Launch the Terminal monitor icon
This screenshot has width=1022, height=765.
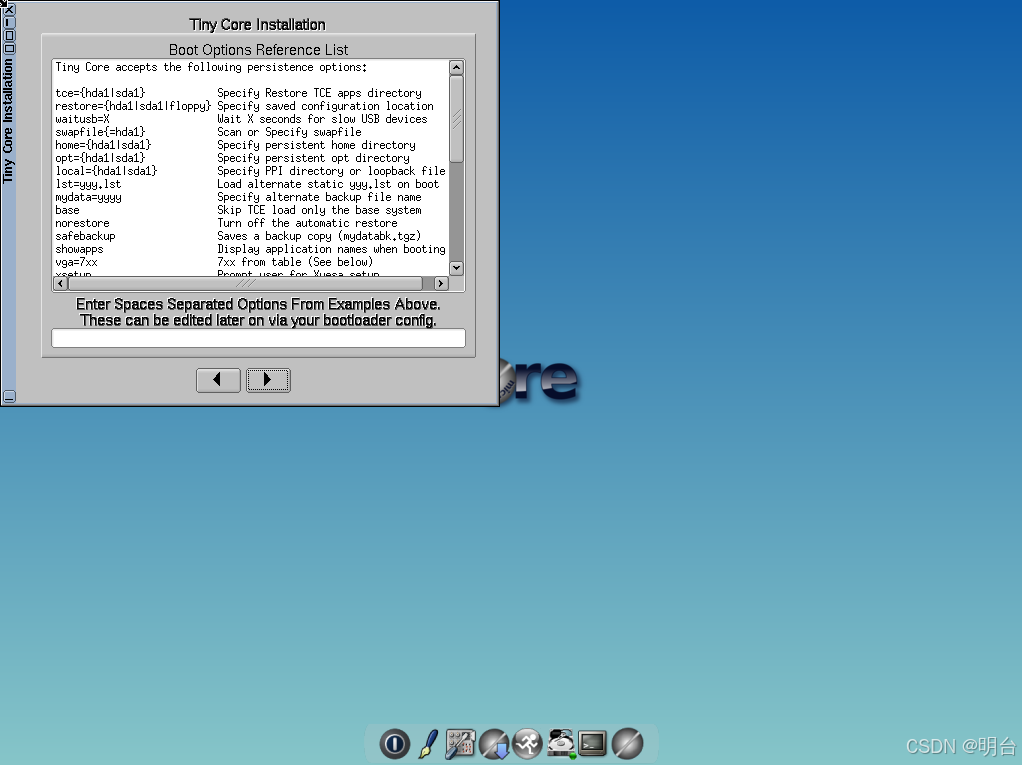click(592, 743)
